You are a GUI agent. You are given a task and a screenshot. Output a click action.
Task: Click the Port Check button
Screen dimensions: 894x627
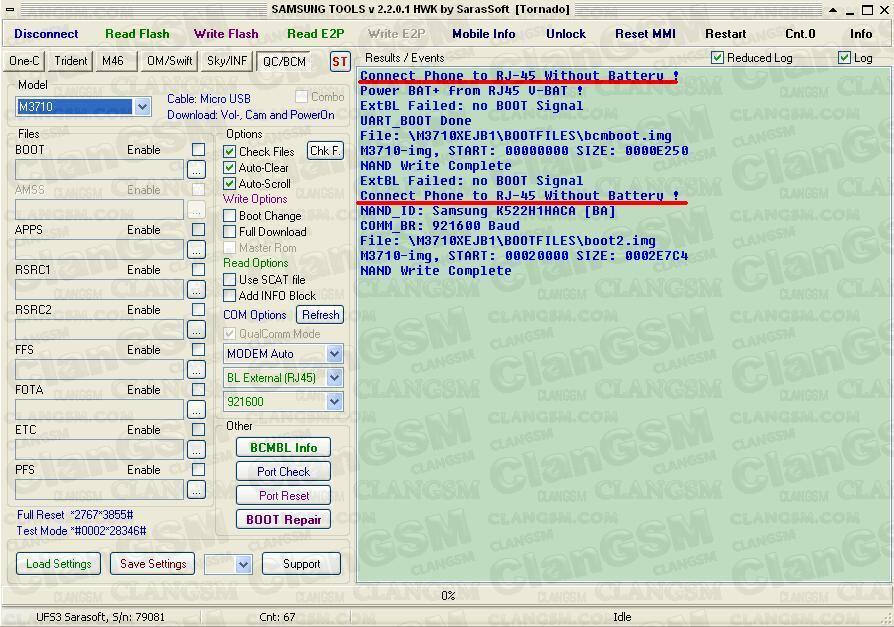coord(283,471)
